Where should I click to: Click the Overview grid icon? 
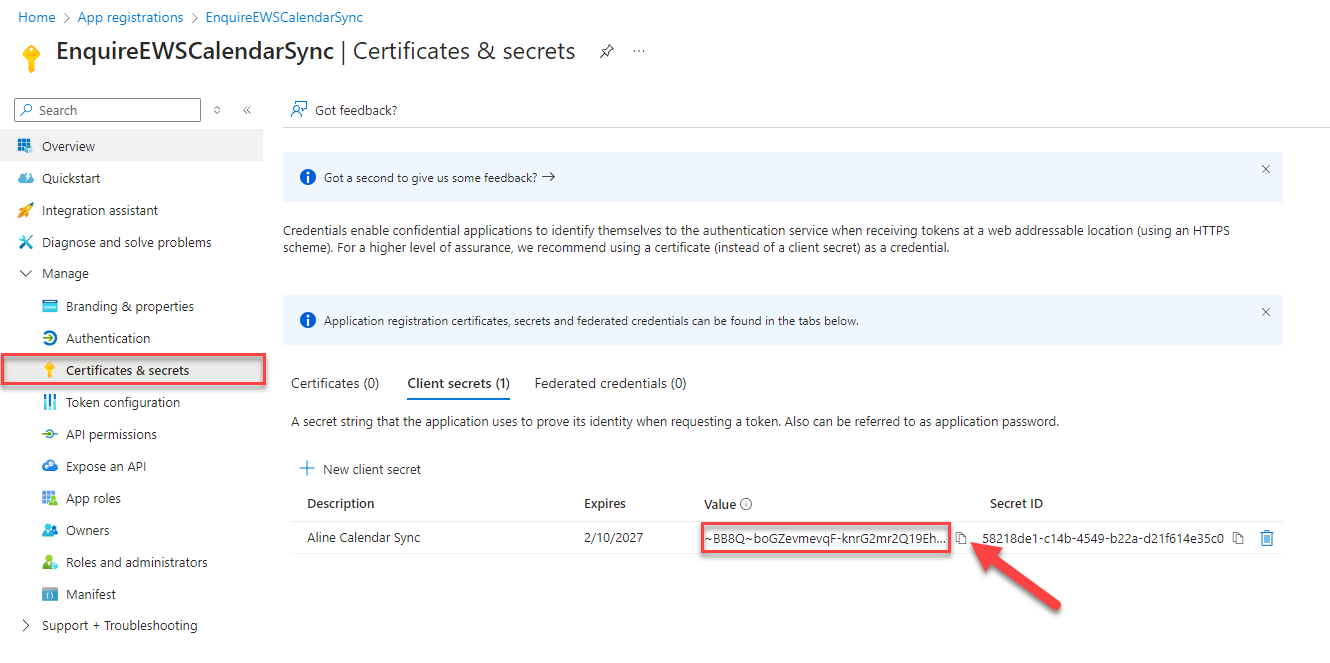[25, 146]
